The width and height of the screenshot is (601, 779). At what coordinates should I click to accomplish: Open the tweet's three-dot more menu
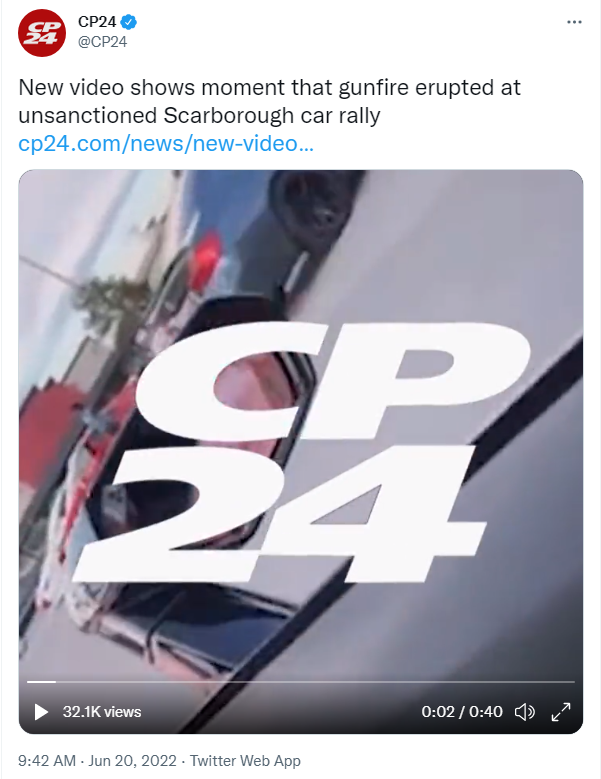click(x=574, y=22)
